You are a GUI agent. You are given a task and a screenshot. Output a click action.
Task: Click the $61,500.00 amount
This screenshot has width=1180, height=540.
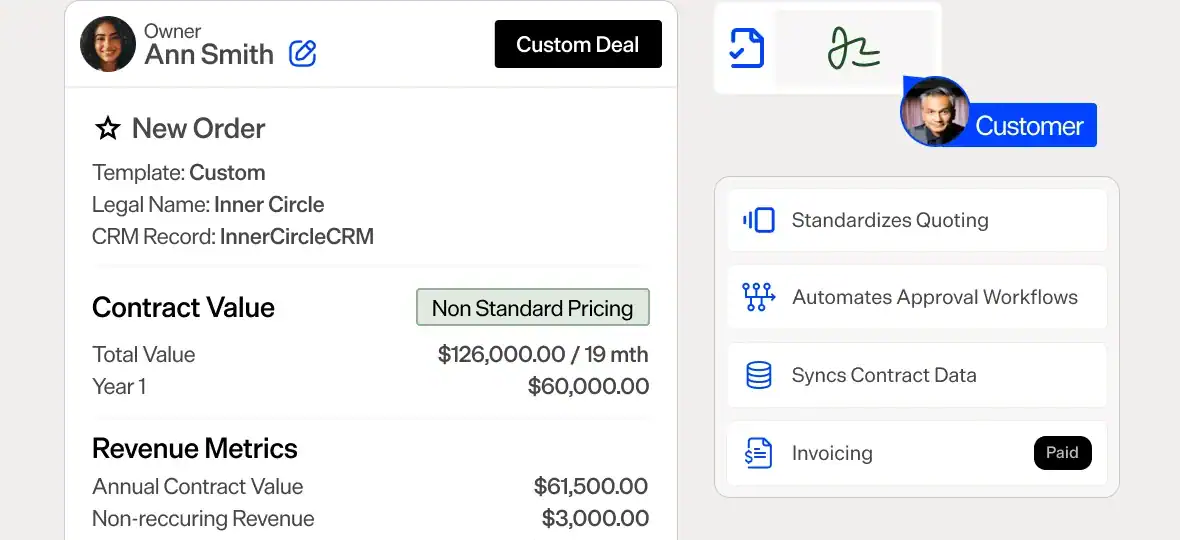pyautogui.click(x=591, y=487)
